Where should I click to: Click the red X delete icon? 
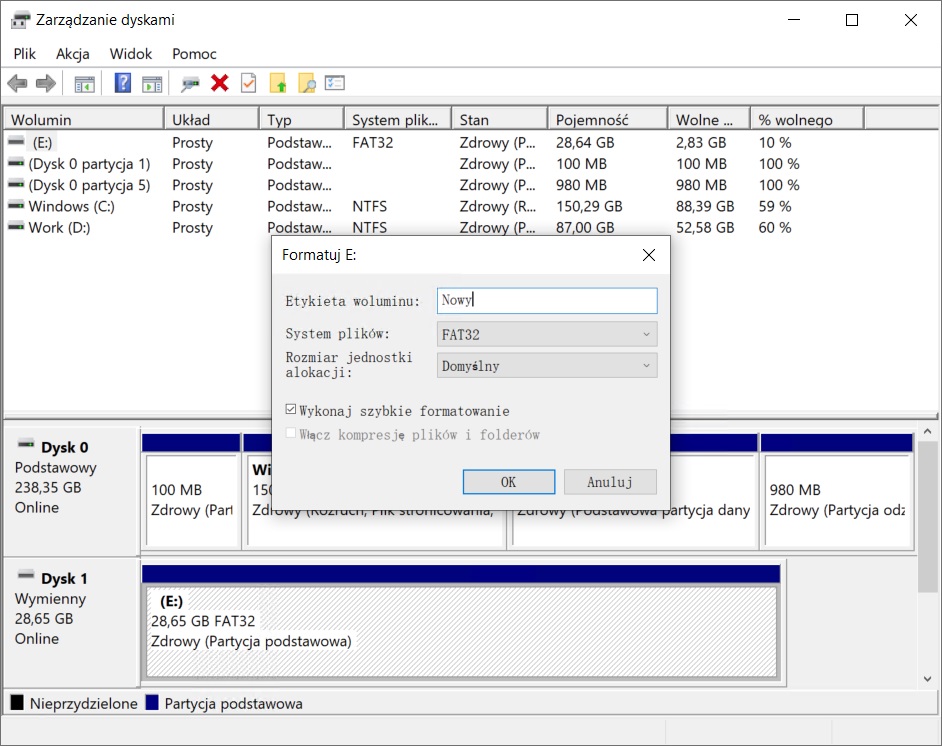coord(220,84)
